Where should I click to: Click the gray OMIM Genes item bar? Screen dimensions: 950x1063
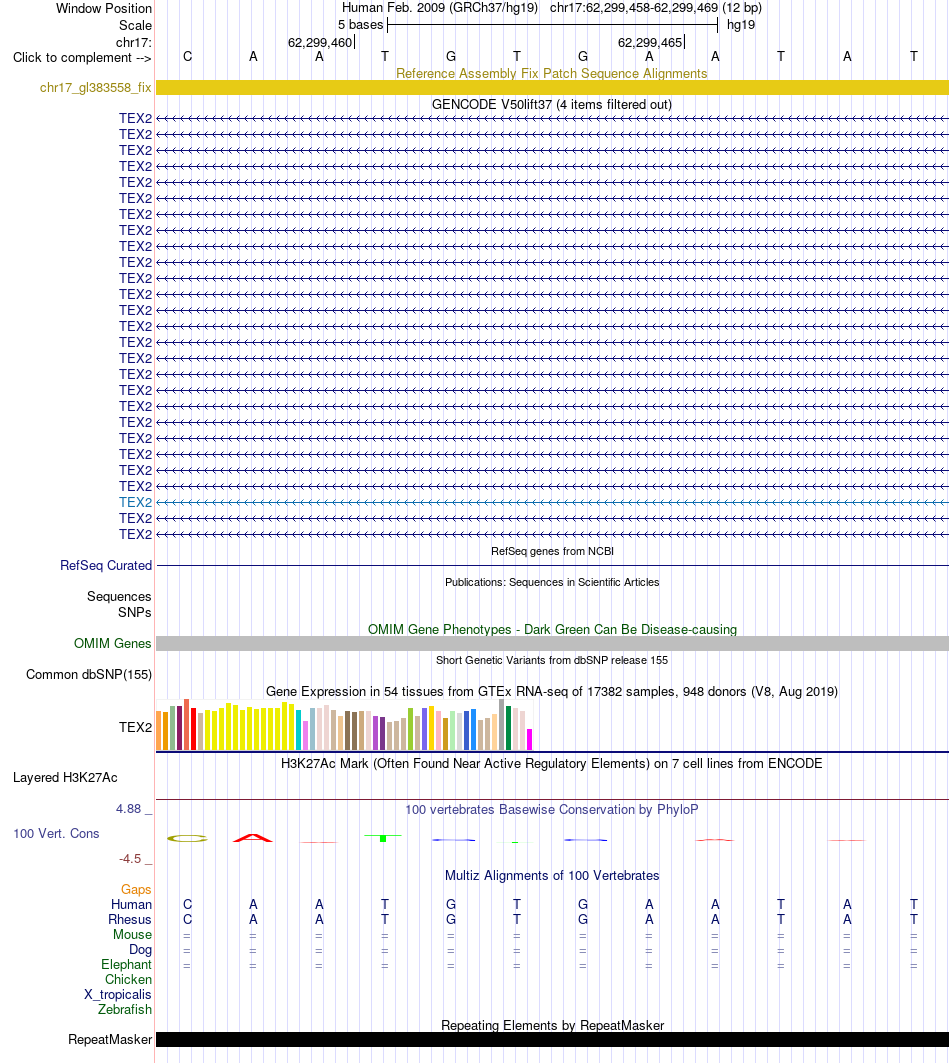pyautogui.click(x=552, y=643)
